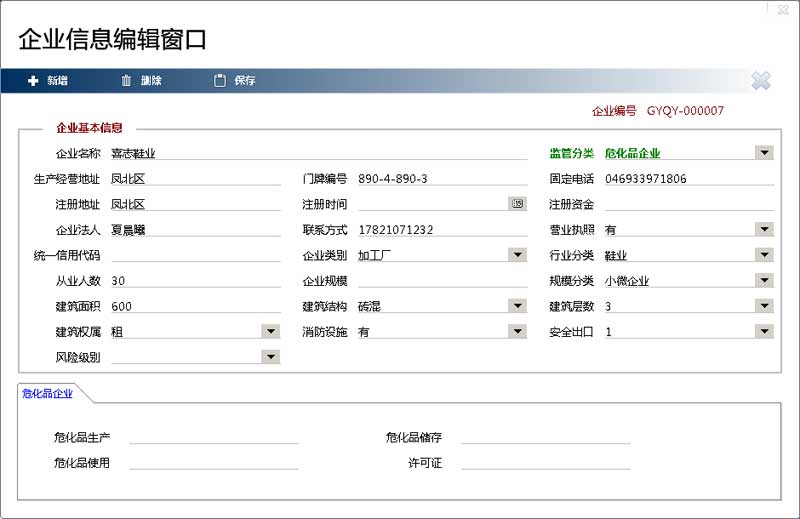This screenshot has height=519, width=800.
Task: Expand the 建筑结构 dropdown arrow
Action: pyautogui.click(x=517, y=305)
